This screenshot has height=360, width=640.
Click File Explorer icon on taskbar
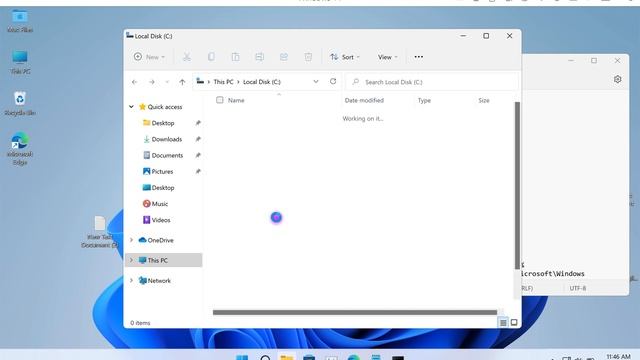[x=287, y=358]
